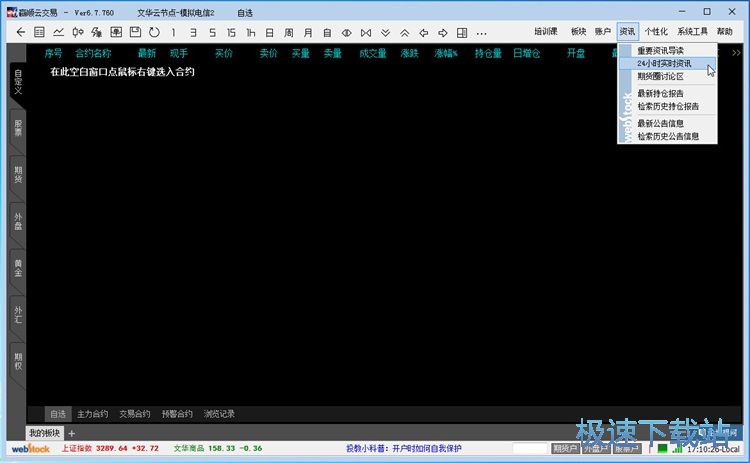The height and width of the screenshot is (463, 750).
Task: Choose 检索历史持仓报告 from the menu
Action: 667,107
